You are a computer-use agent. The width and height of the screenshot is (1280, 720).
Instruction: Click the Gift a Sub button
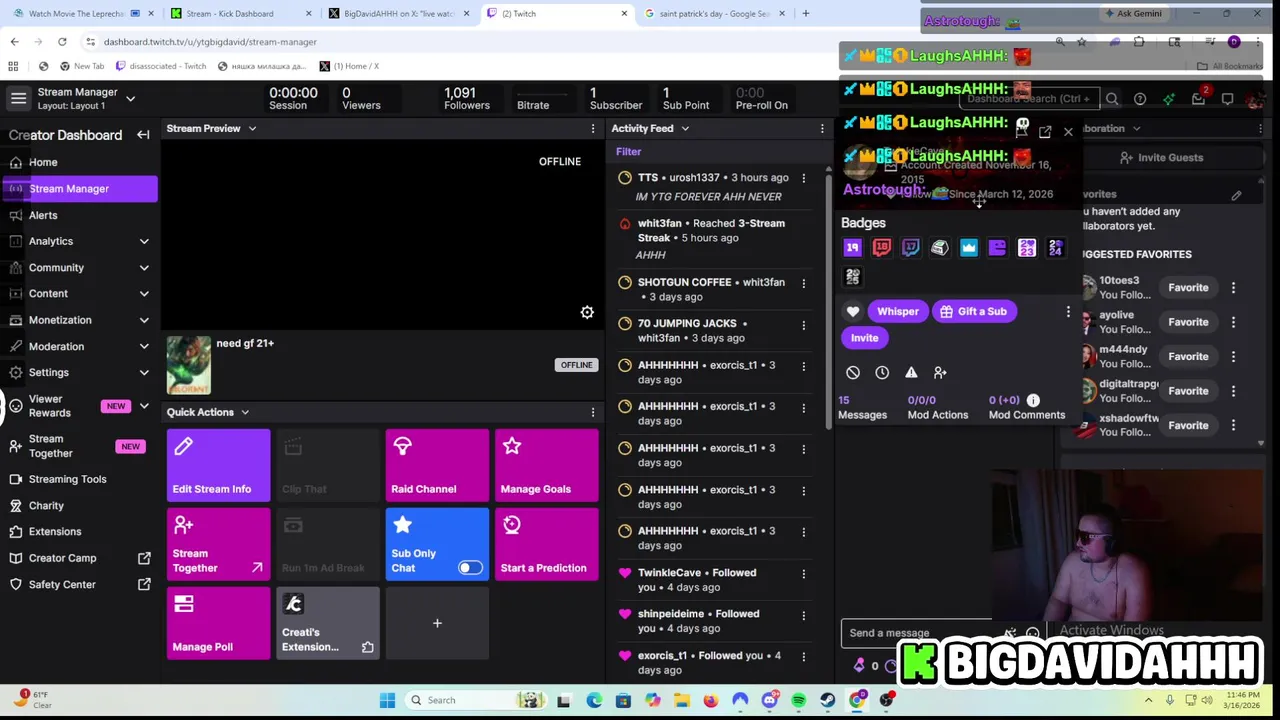[973, 311]
